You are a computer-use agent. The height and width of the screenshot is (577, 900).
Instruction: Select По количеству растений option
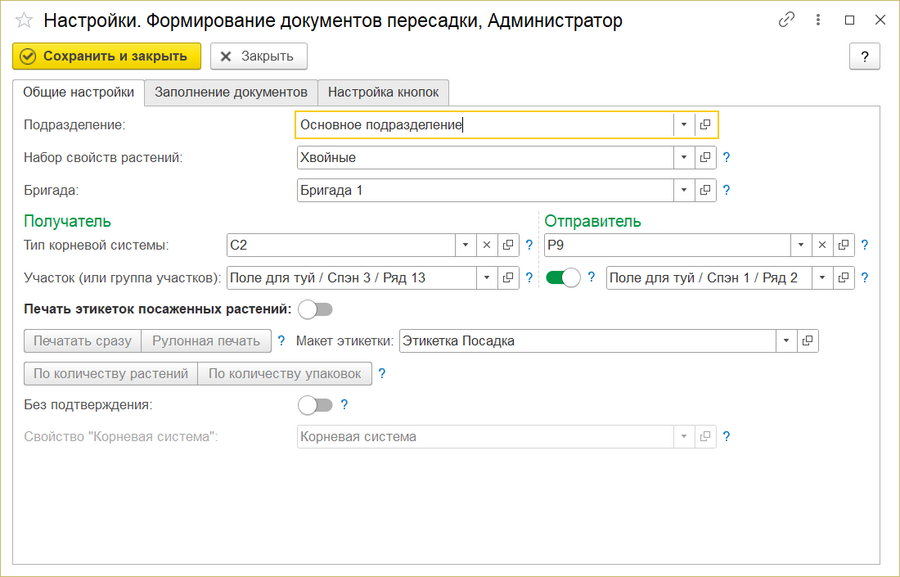click(x=111, y=374)
